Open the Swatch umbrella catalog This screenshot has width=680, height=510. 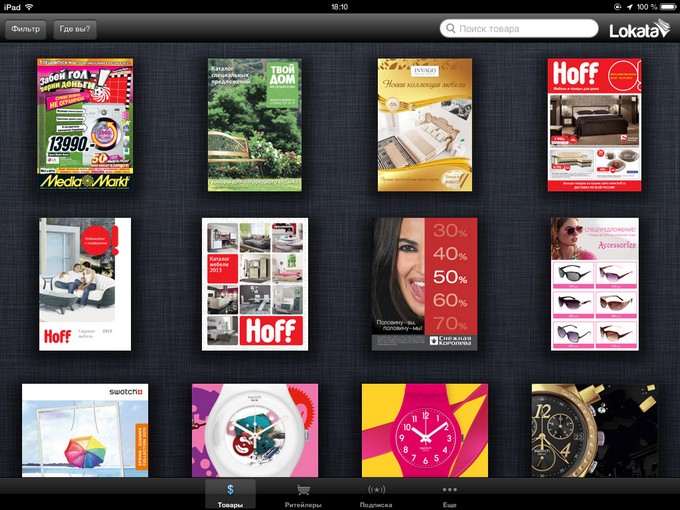85,430
